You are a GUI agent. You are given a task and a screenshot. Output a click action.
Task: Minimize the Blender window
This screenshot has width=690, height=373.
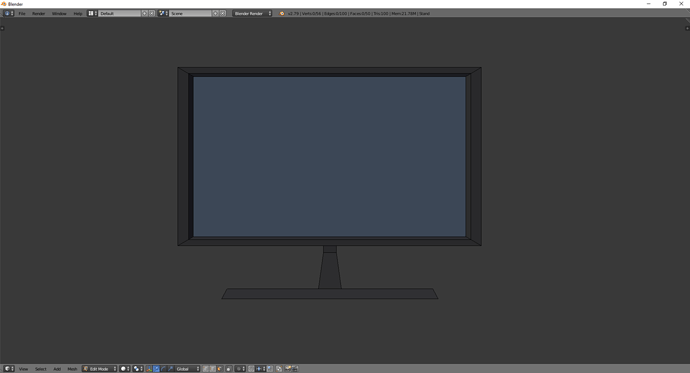click(x=649, y=4)
